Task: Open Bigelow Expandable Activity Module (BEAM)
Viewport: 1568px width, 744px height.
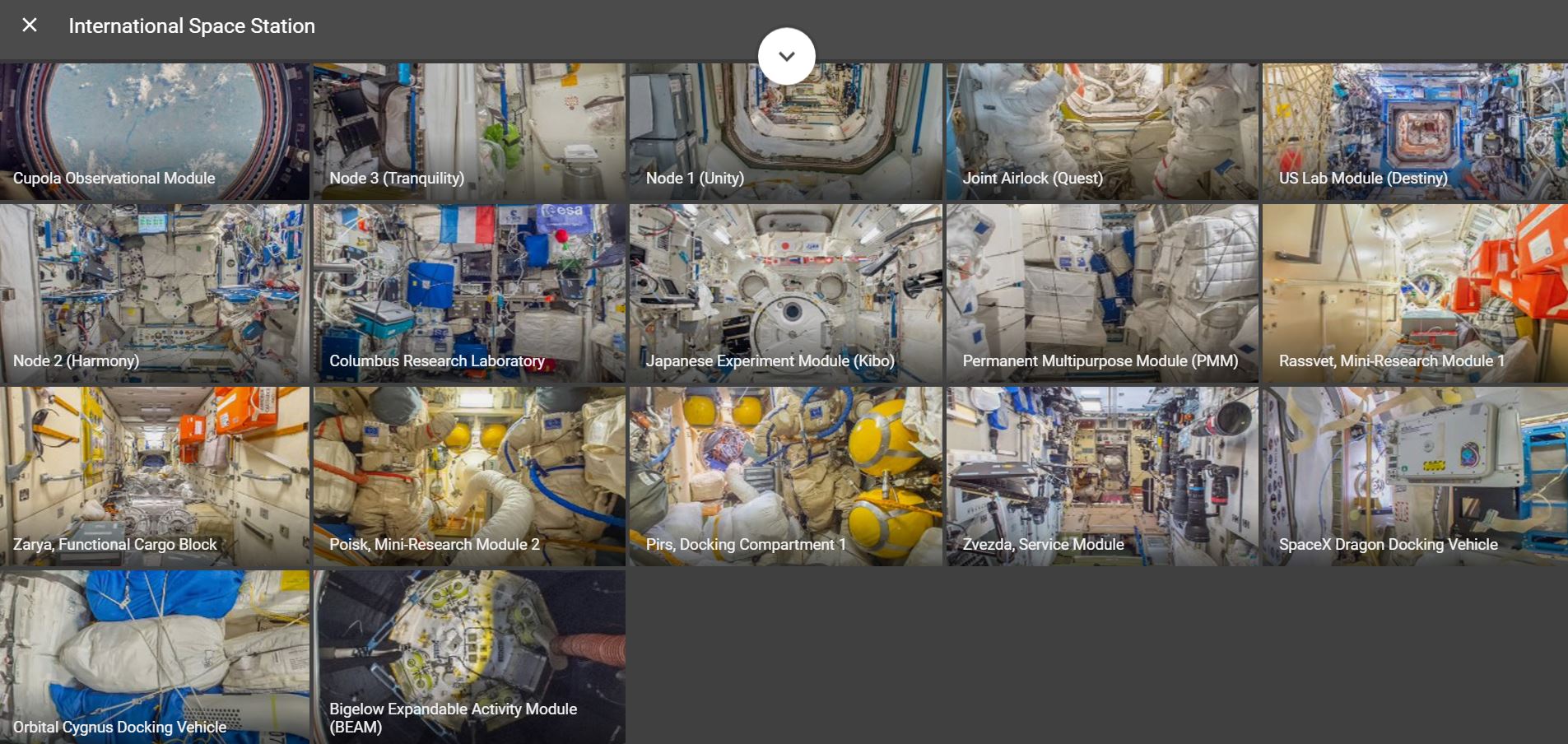Action: (x=469, y=657)
